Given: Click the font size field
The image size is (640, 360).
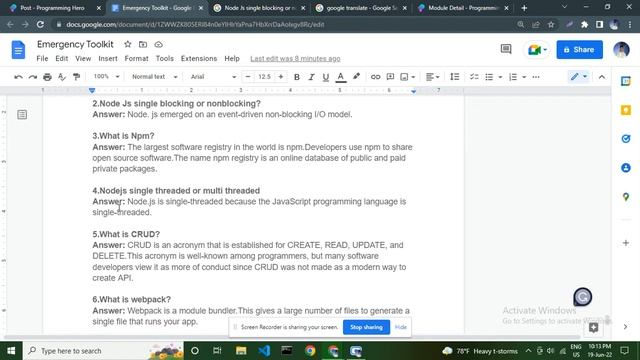Looking at the screenshot, I should 264,77.
